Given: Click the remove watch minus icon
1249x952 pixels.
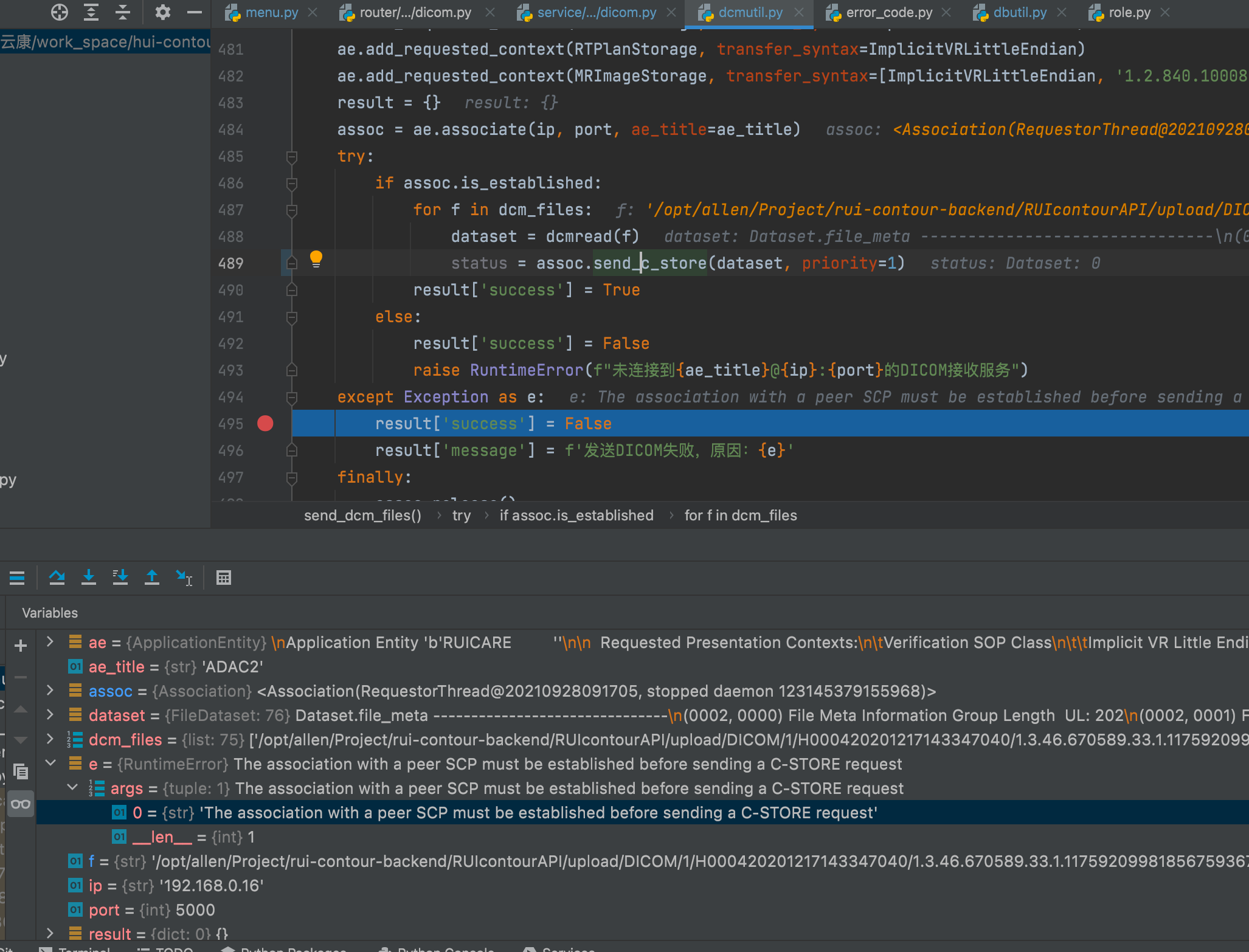Looking at the screenshot, I should [x=21, y=676].
